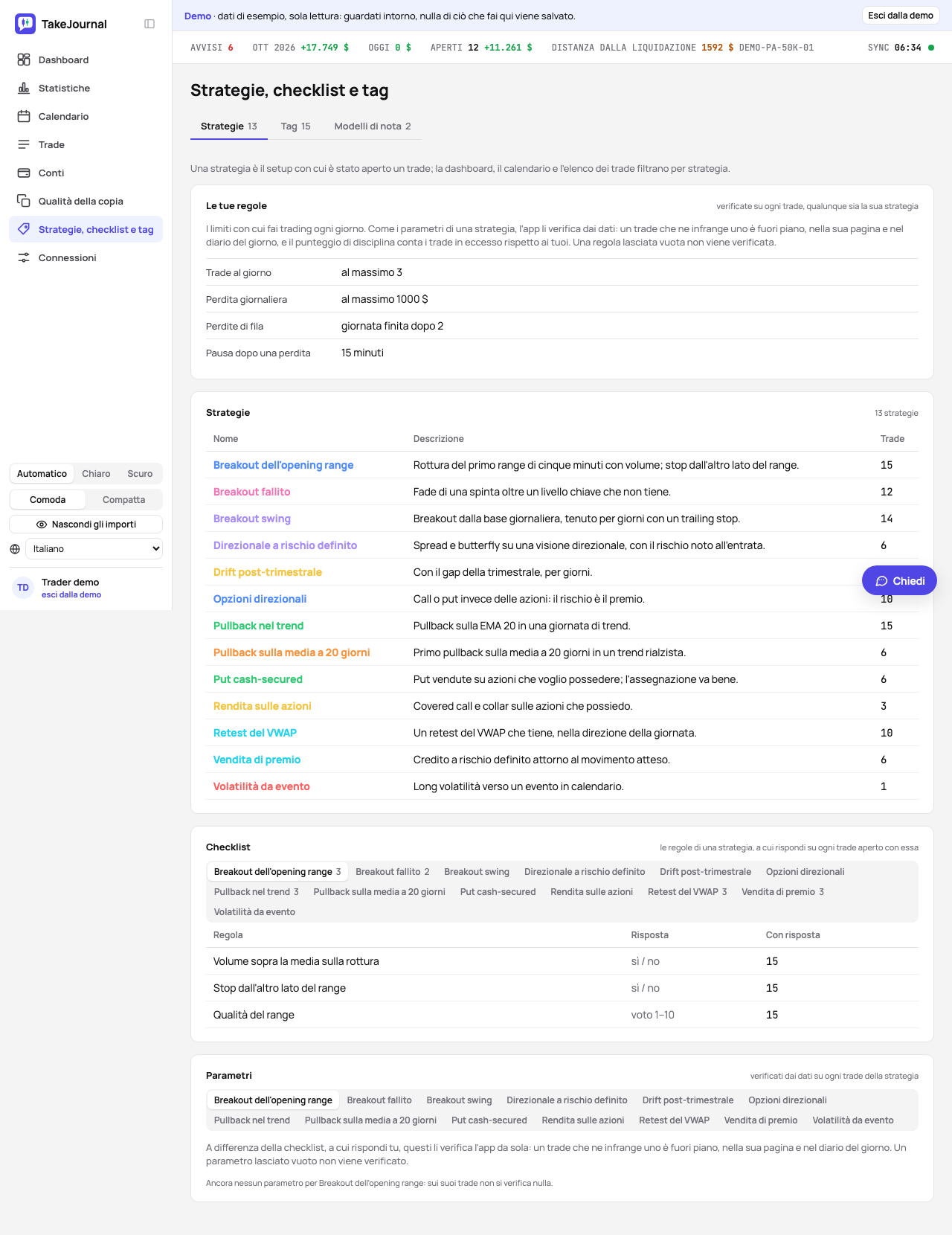952x1235 pixels.
Task: Click the Perdita giornaliera rule value
Action: 385,299
